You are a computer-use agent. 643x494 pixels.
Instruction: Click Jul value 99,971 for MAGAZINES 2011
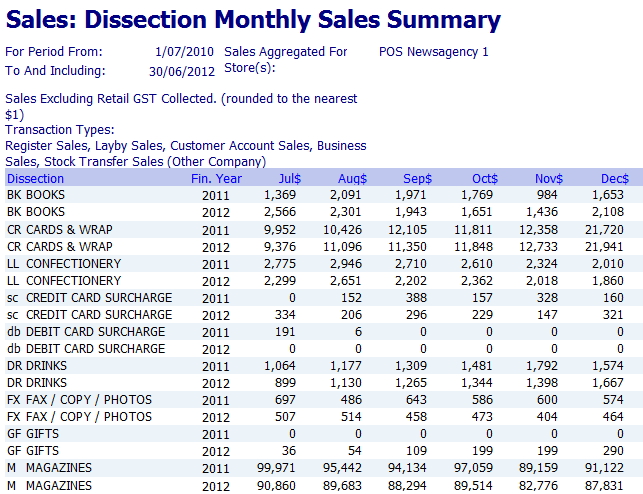tap(276, 468)
